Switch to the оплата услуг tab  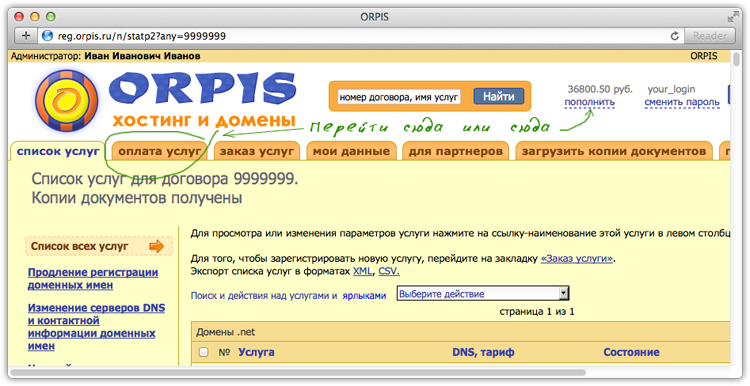(160, 152)
